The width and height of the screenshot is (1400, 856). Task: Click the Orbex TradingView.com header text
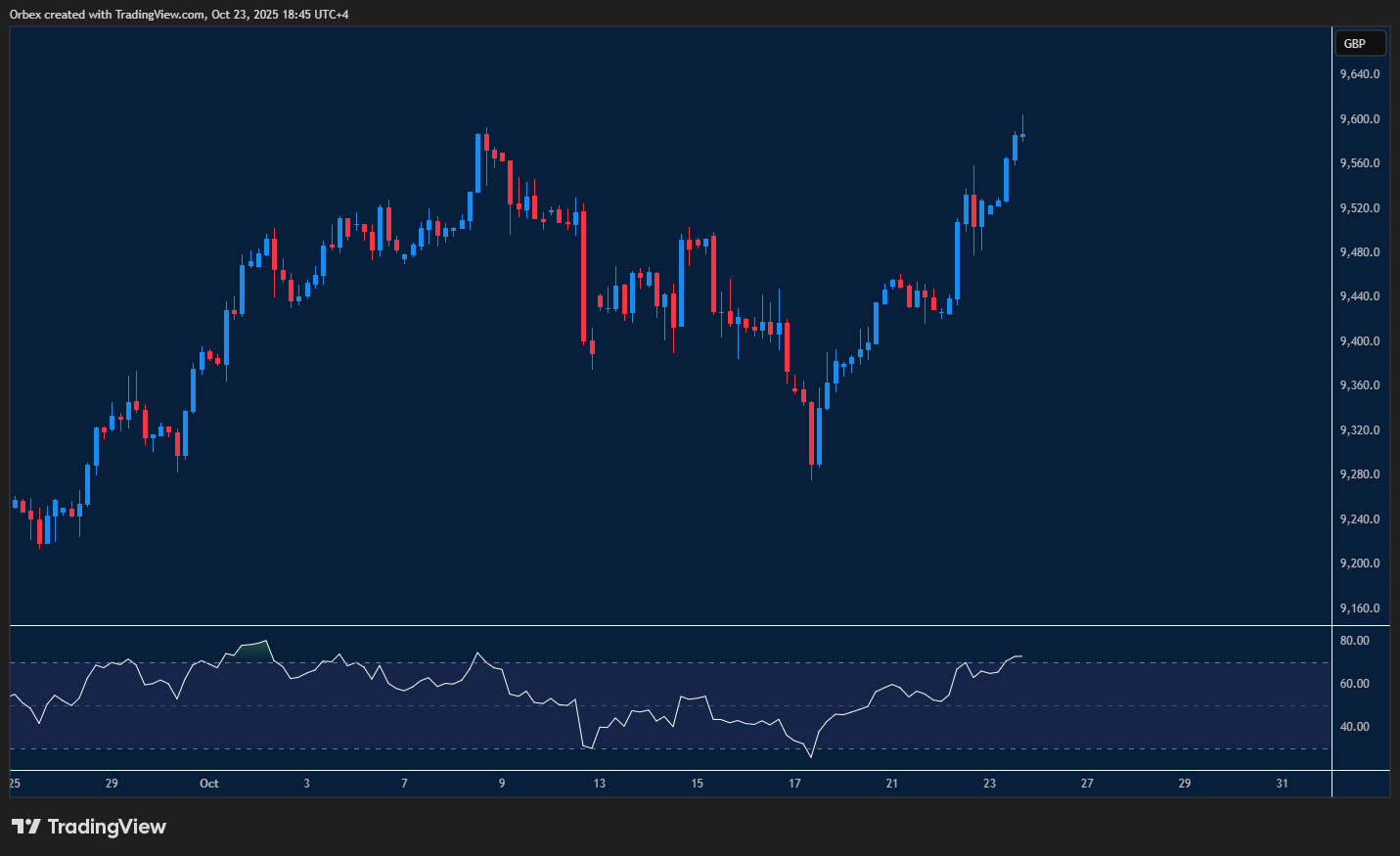[179, 14]
